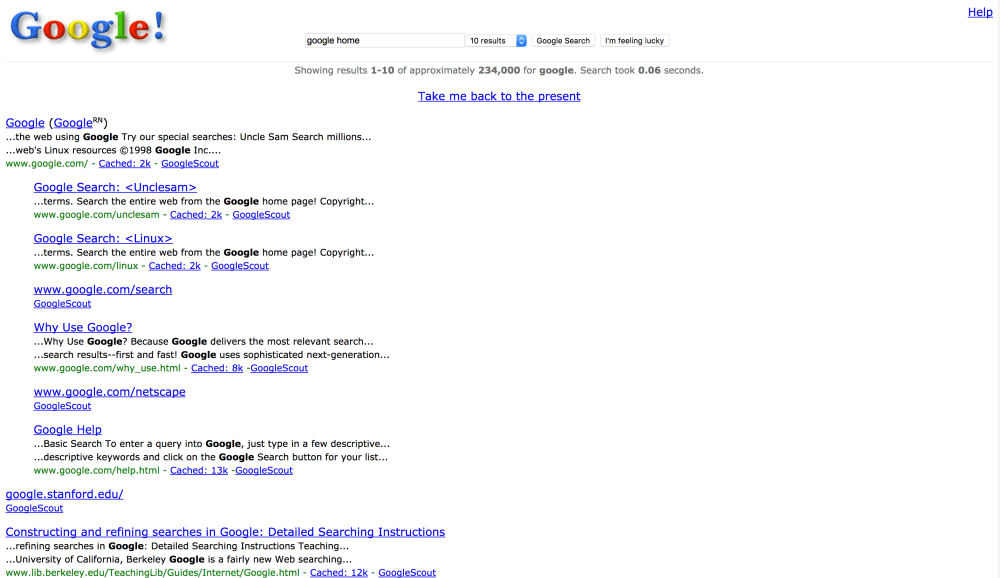Image resolution: width=1000 pixels, height=578 pixels.
Task: Click the Google! logo
Action: coord(86,29)
